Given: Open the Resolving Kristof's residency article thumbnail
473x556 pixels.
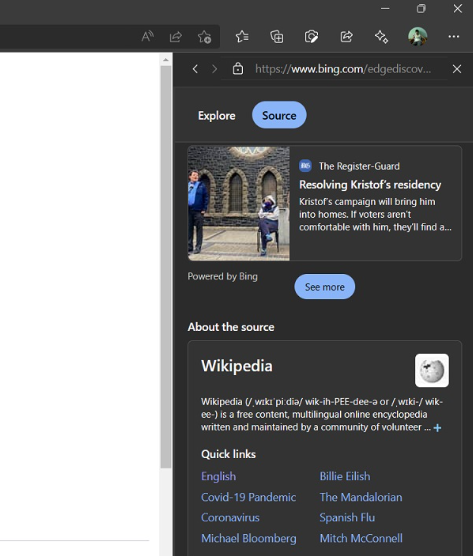Looking at the screenshot, I should (x=239, y=203).
